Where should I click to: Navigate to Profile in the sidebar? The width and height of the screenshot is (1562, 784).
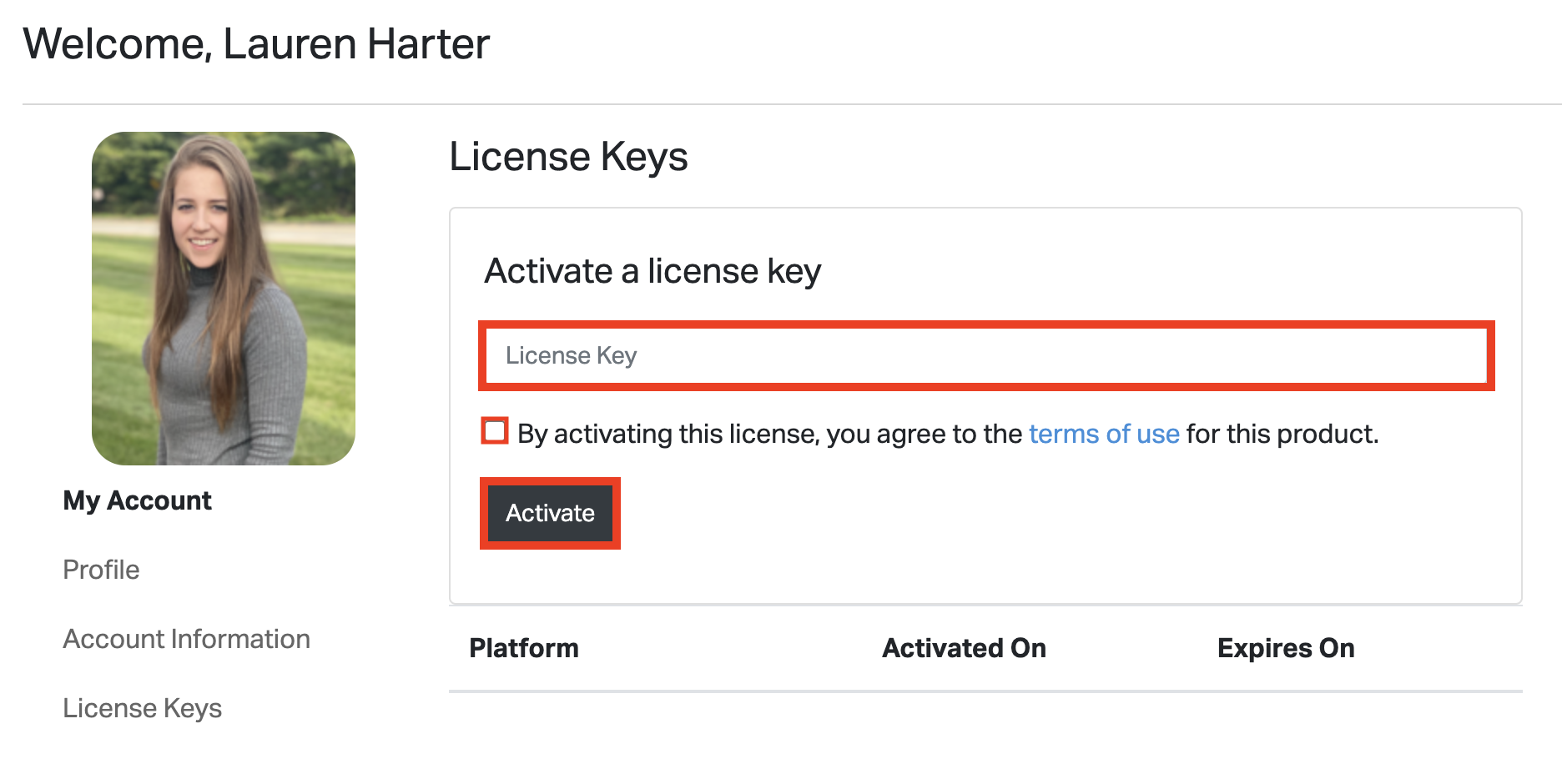tap(101, 570)
